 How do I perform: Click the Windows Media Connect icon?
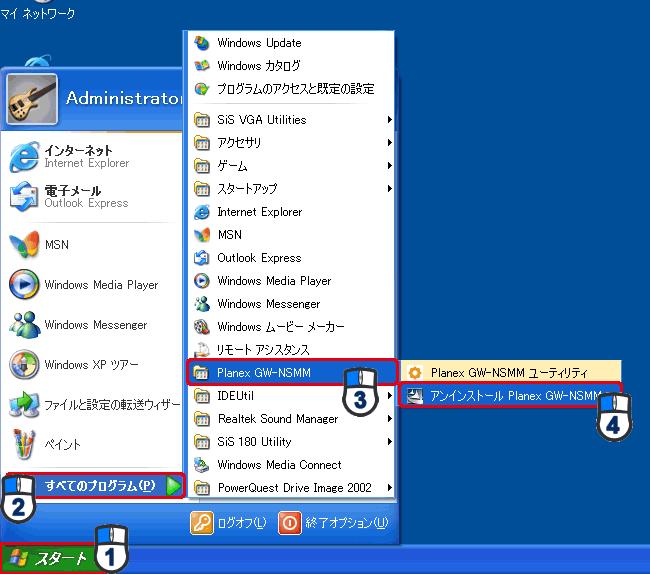coord(202,465)
